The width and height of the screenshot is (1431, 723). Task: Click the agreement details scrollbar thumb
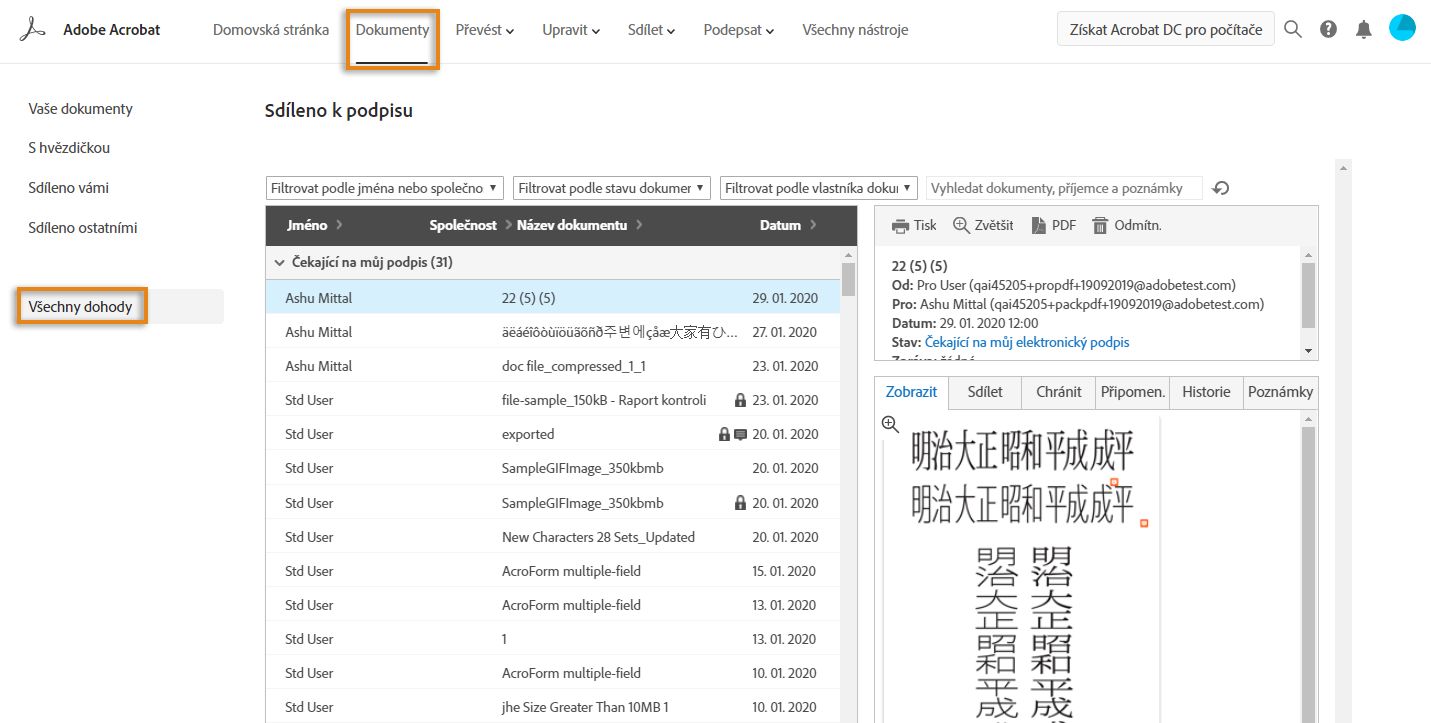(1309, 295)
